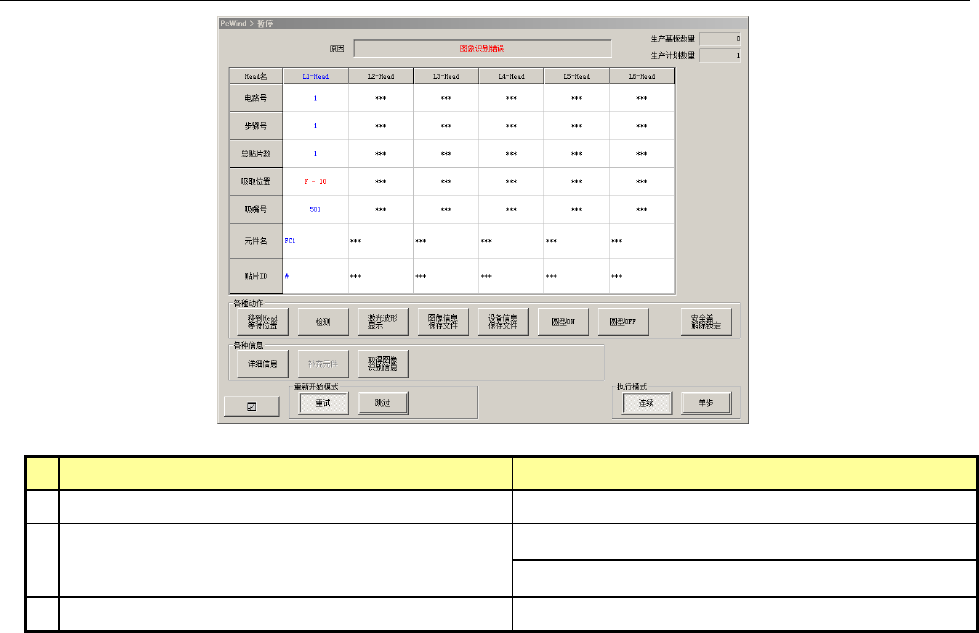Click the 贴片ID row header
Image resolution: width=979 pixels, height=633 pixels.
click(256, 276)
